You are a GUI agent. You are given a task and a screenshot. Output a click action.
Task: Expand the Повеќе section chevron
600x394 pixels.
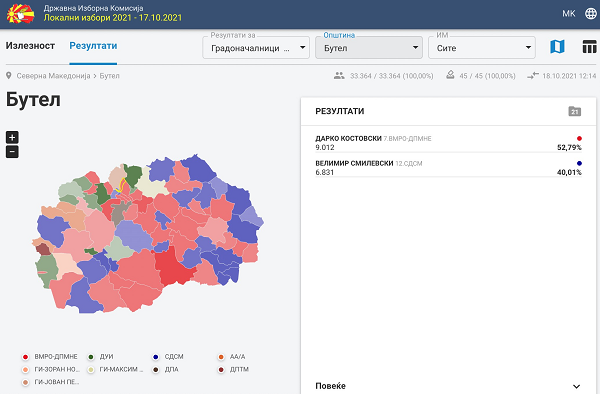click(576, 386)
